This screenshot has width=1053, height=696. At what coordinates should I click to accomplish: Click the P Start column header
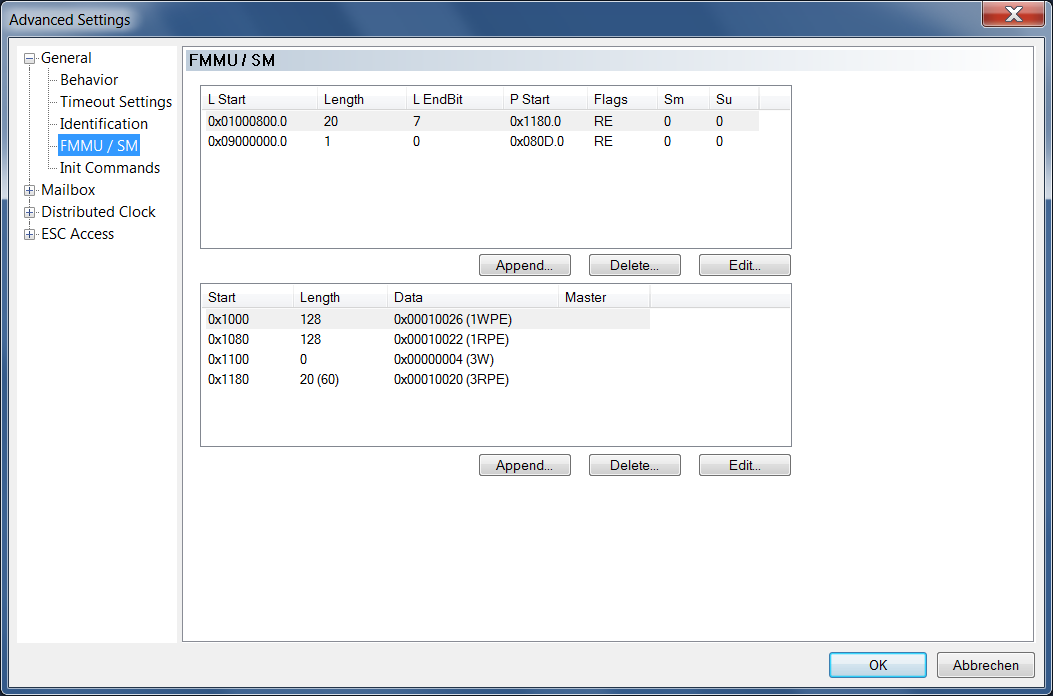coord(545,99)
